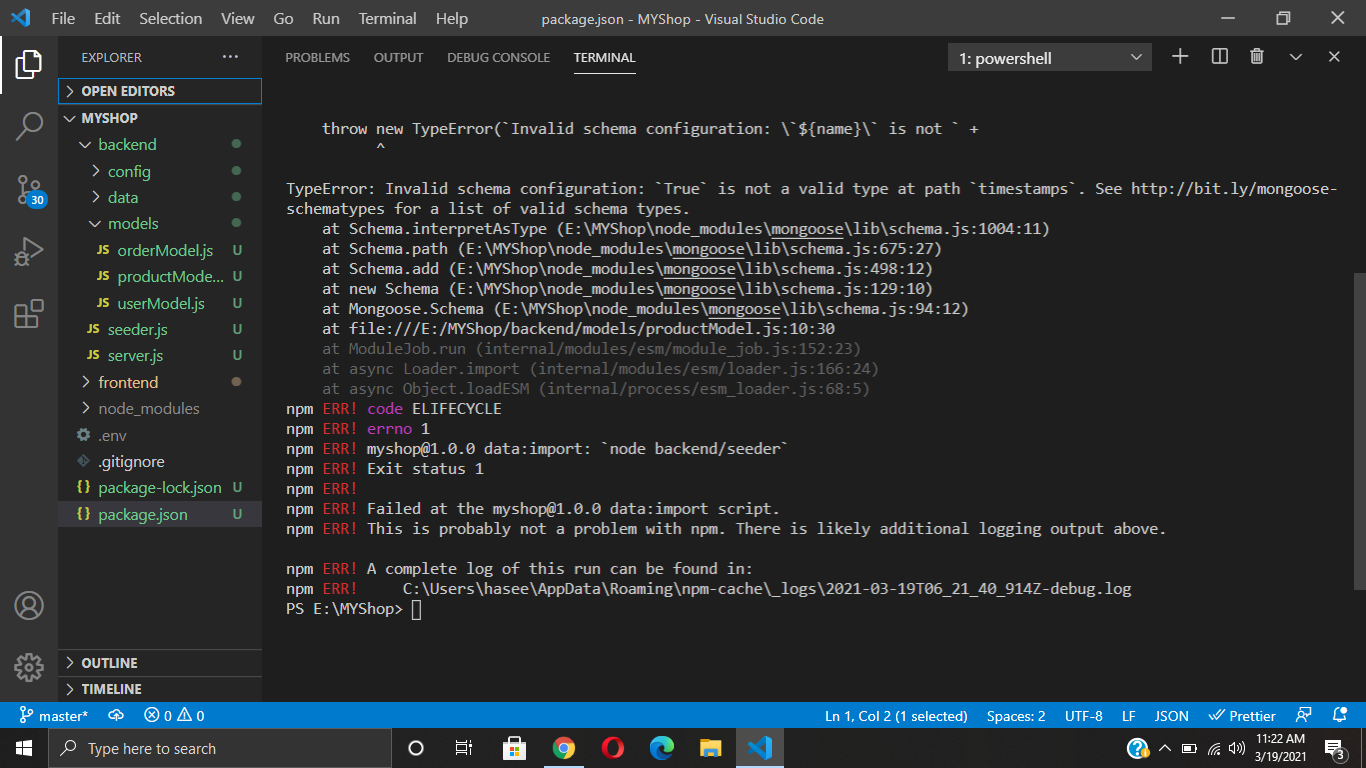Open the Extensions panel
The image size is (1366, 768).
tap(27, 312)
